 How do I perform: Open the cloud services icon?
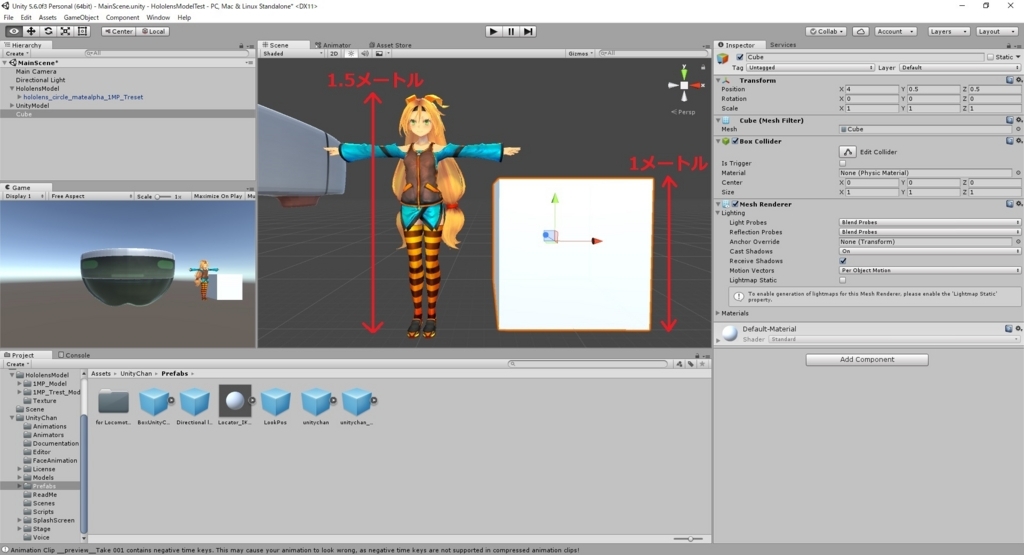tap(861, 31)
